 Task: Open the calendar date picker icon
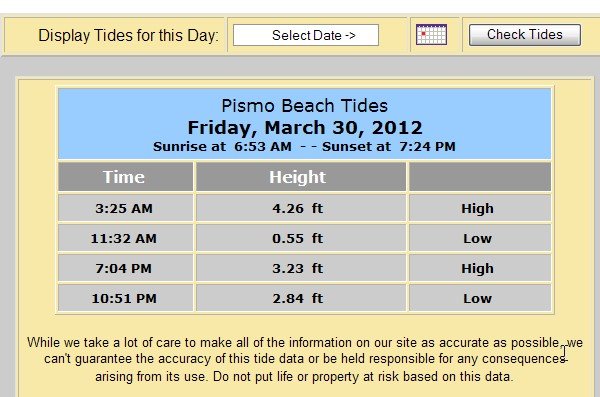[431, 34]
